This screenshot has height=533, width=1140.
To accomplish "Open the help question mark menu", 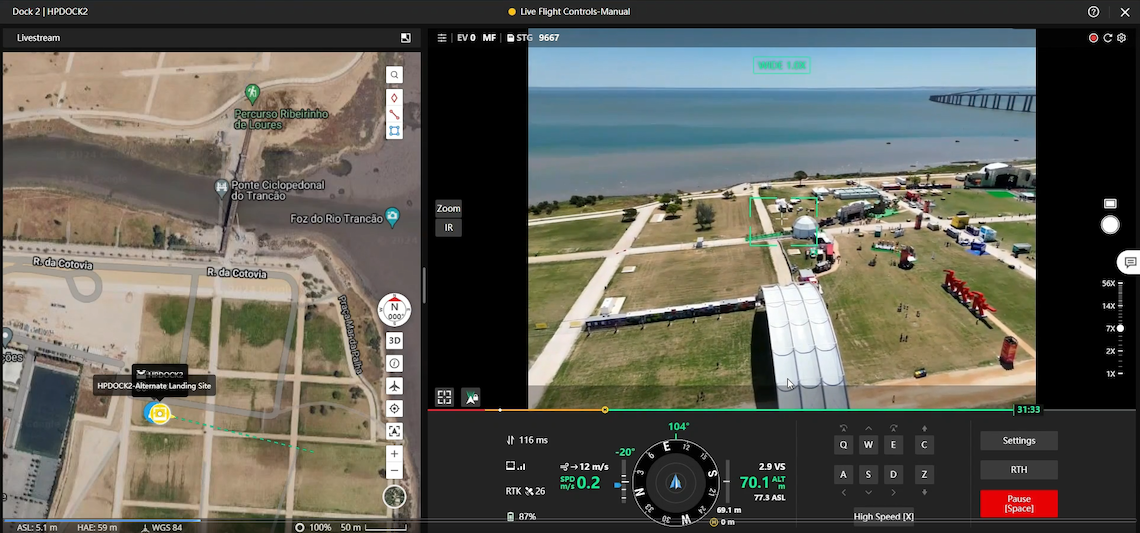I will [1094, 12].
